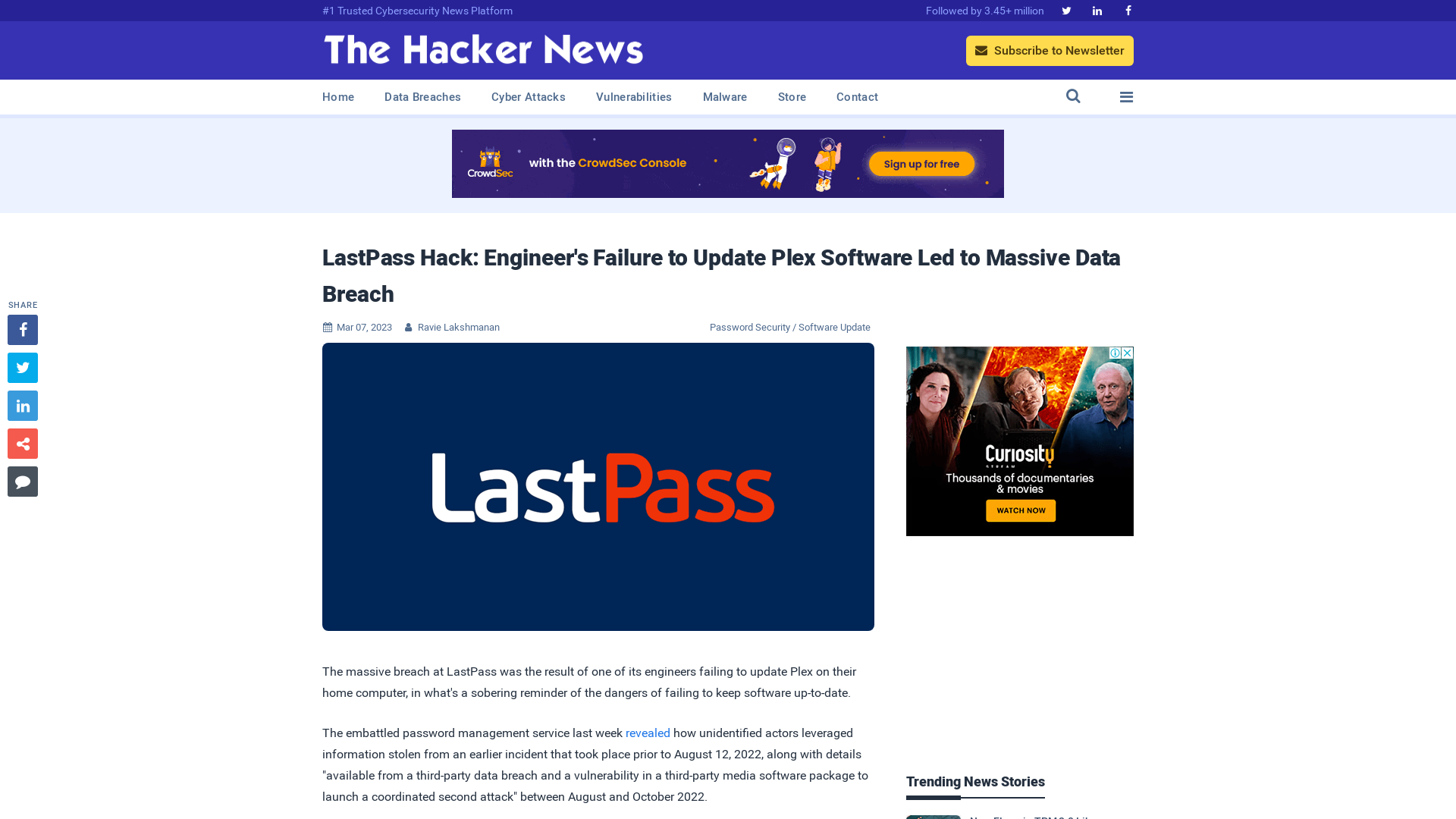Click the LinkedIn icon in header
The height and width of the screenshot is (819, 1456).
[1097, 10]
